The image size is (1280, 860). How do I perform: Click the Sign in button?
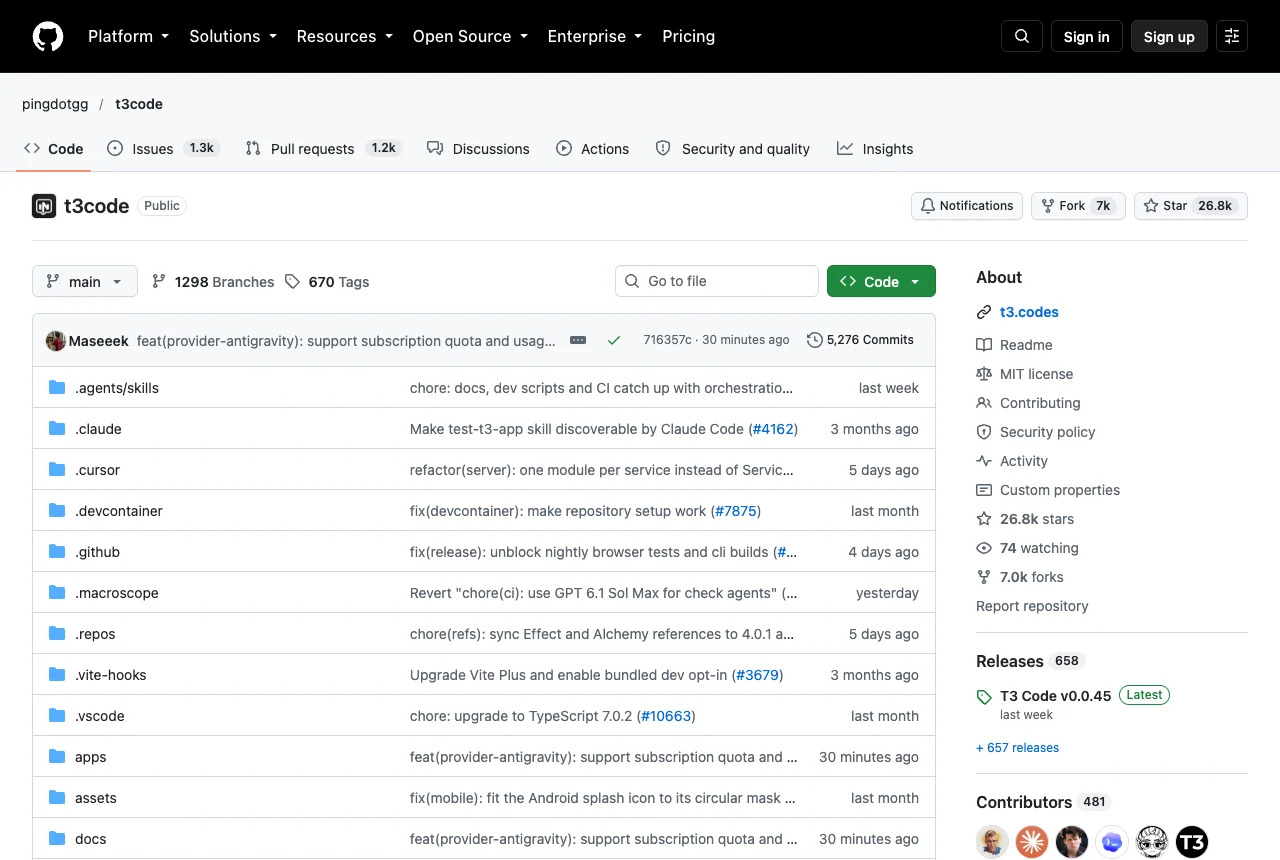click(1087, 36)
